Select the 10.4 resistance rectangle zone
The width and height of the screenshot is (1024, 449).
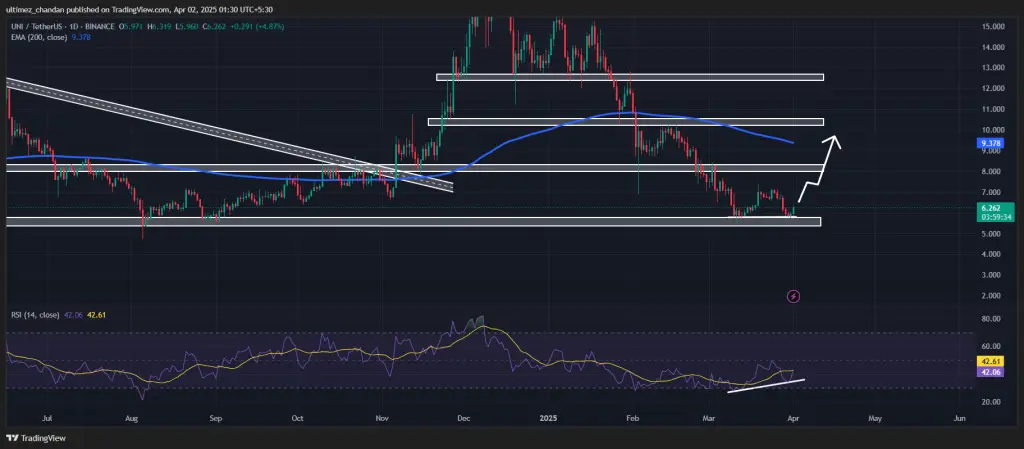coord(625,121)
